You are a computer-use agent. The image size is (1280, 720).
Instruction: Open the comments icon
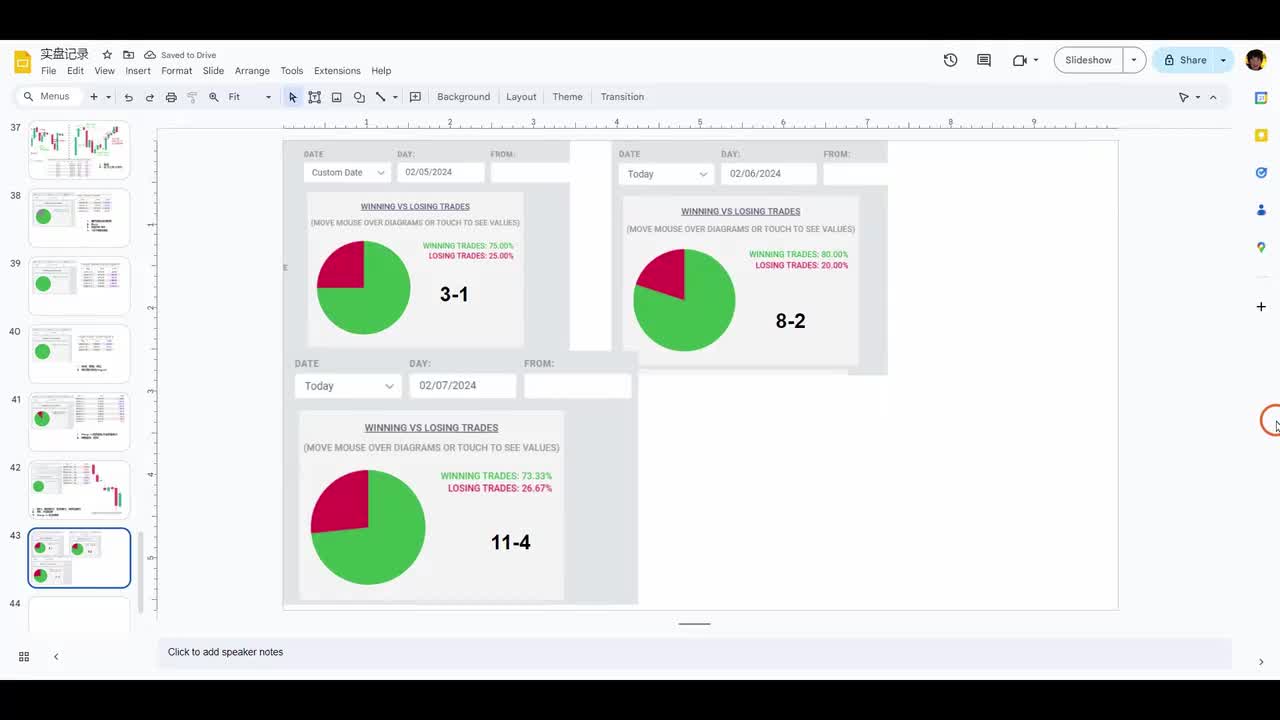click(984, 60)
